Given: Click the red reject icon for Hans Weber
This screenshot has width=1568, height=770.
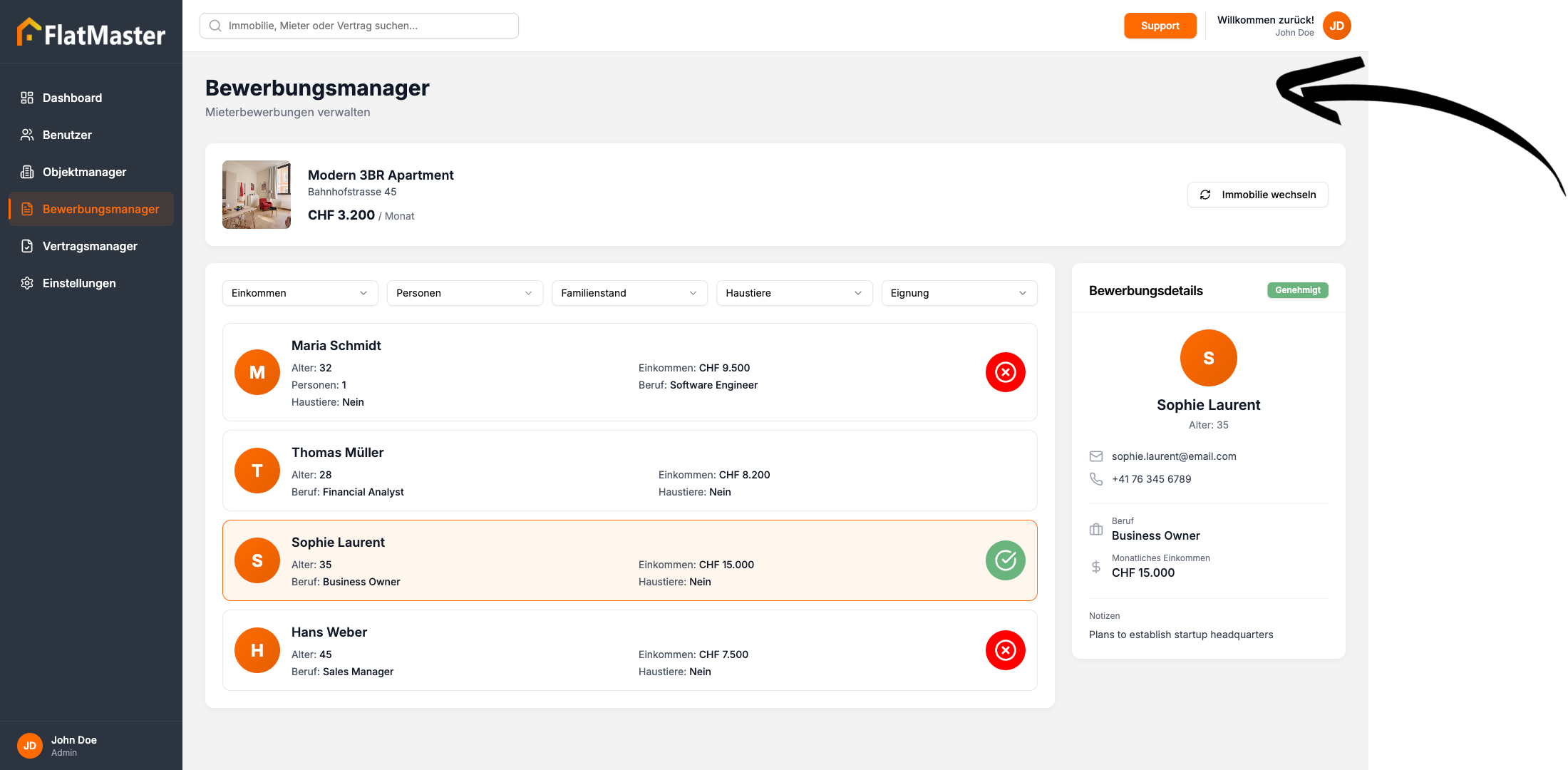Looking at the screenshot, I should 1005,650.
